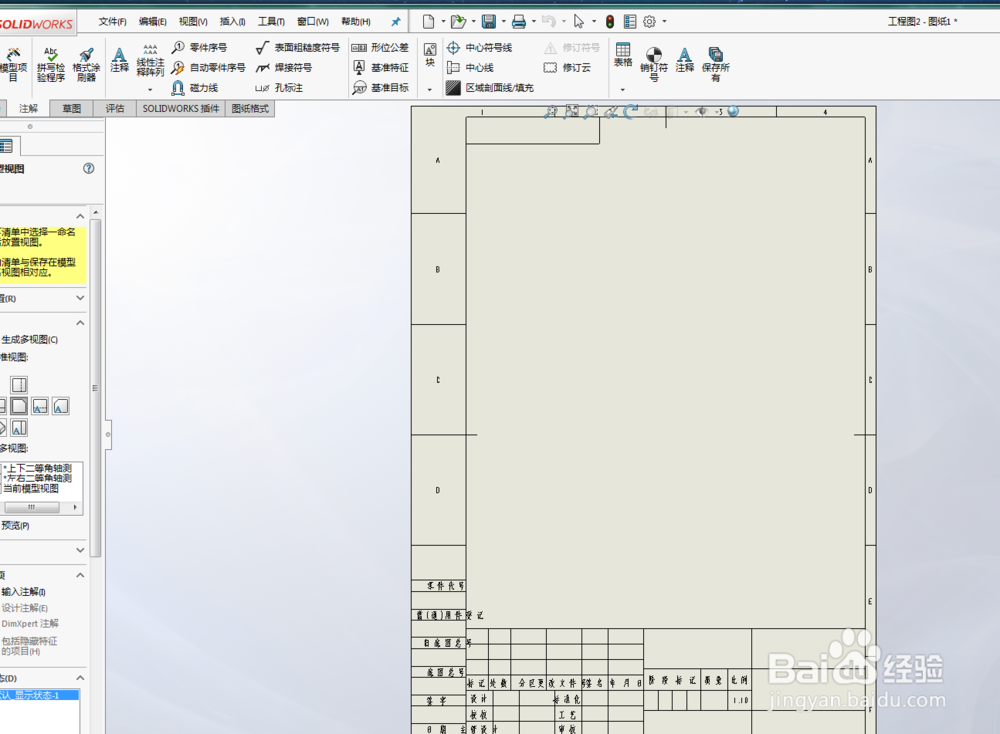1000x734 pixels.
Task: Click the 表格 tables tool
Action: coord(623,54)
